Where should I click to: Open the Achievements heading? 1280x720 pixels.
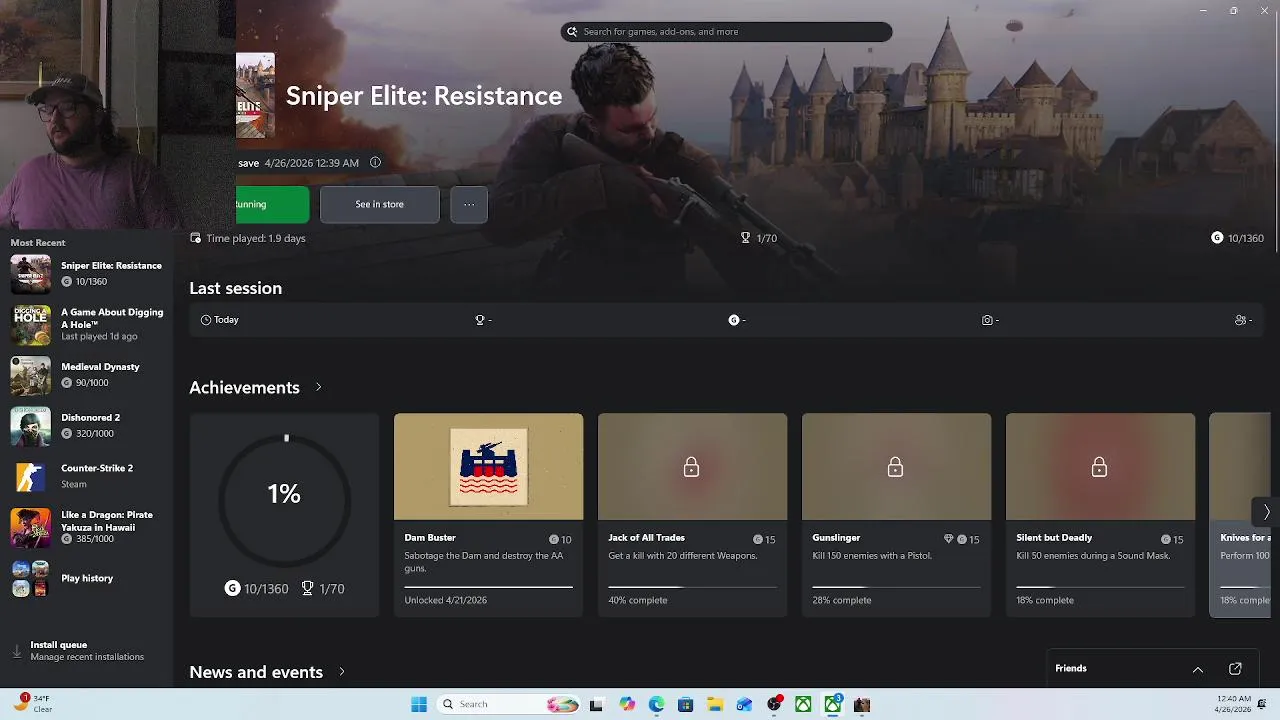244,388
